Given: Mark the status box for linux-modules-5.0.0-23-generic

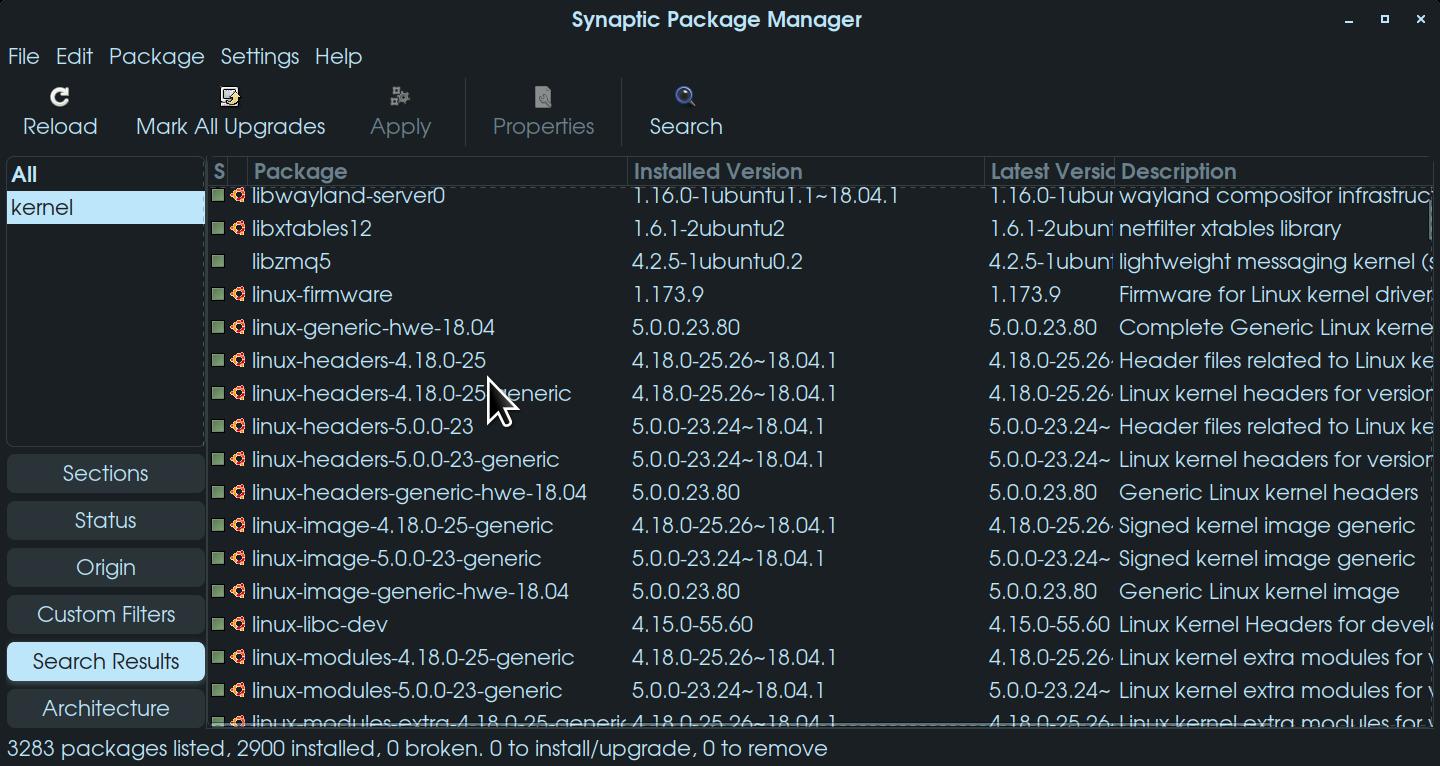Looking at the screenshot, I should (218, 691).
